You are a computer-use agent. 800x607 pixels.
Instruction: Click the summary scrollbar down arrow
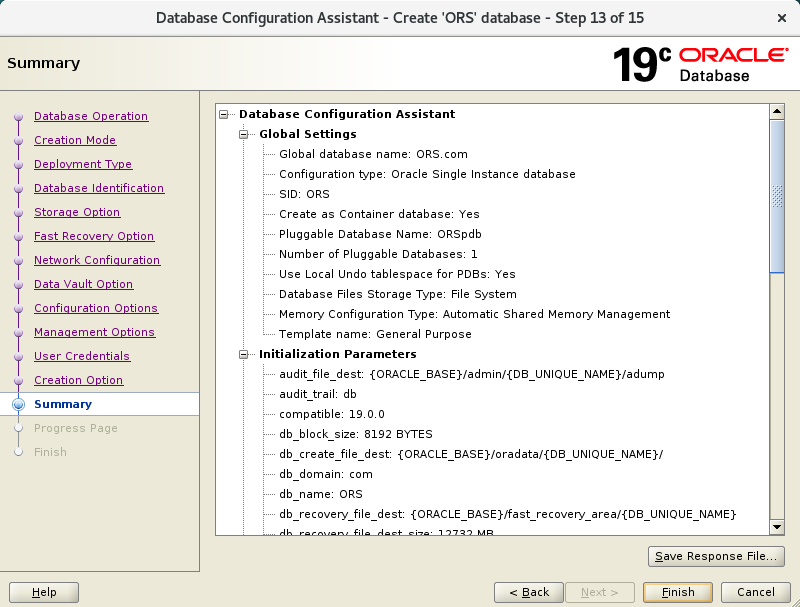pyautogui.click(x=777, y=527)
